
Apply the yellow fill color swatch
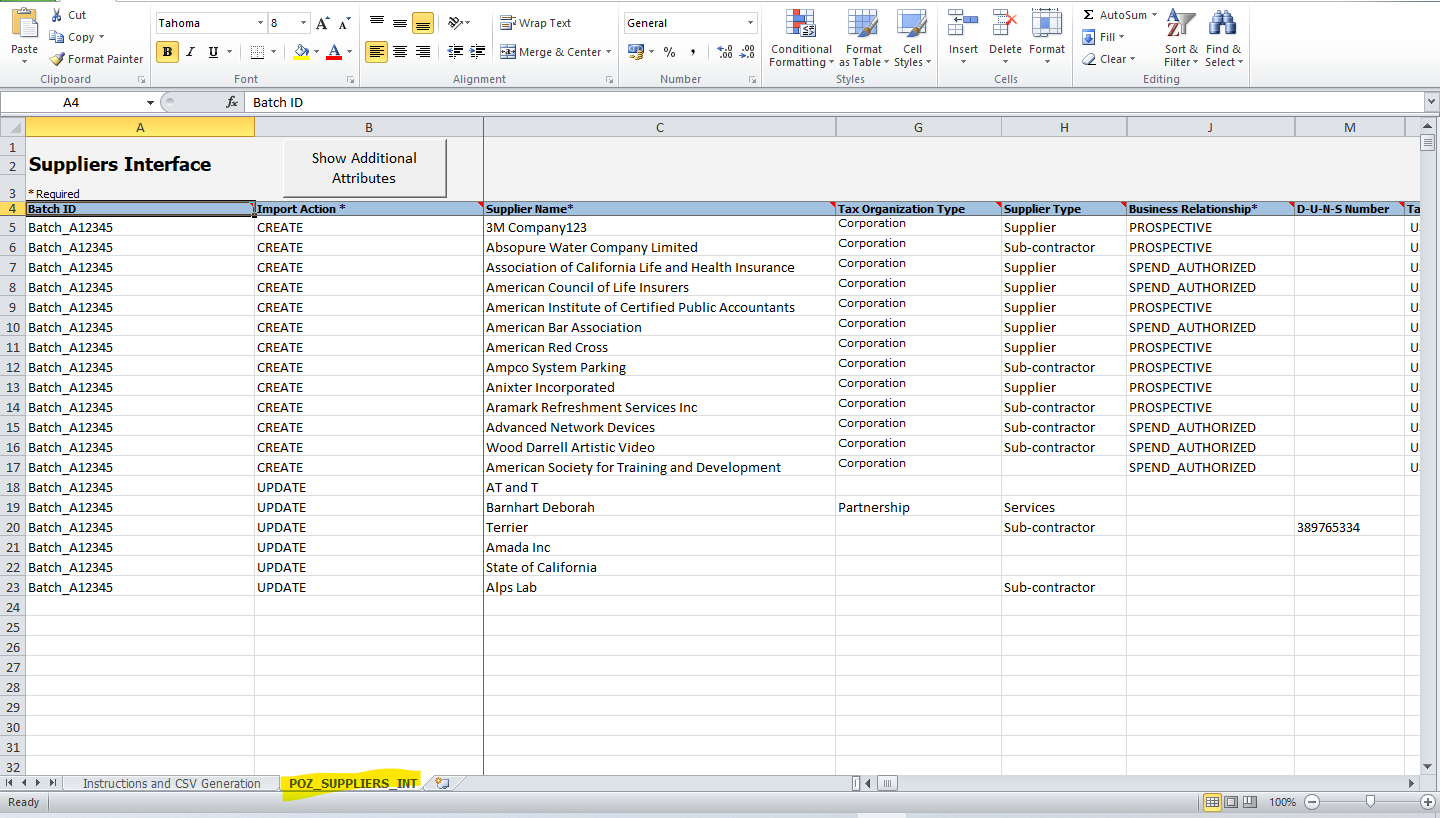[x=301, y=52]
